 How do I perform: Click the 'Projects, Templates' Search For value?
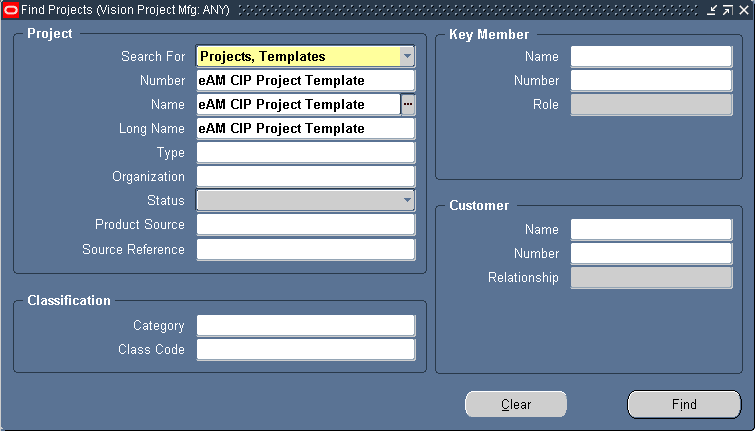click(263, 56)
